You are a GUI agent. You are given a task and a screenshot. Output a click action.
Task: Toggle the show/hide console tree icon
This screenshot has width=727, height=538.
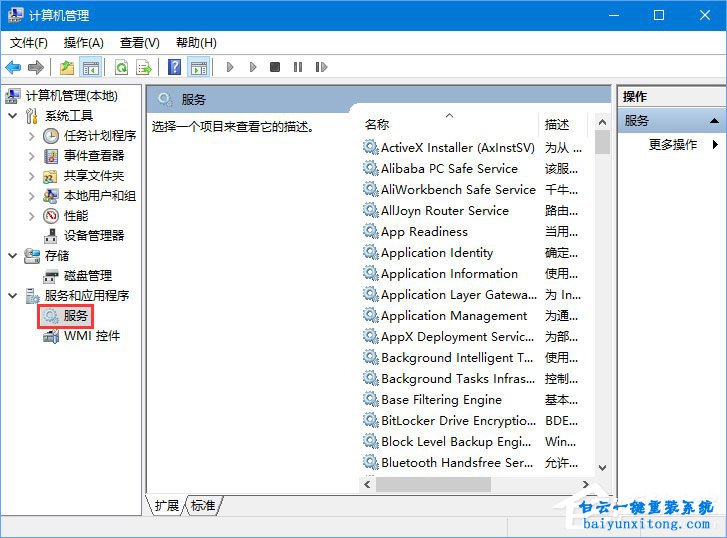pyautogui.click(x=91, y=68)
